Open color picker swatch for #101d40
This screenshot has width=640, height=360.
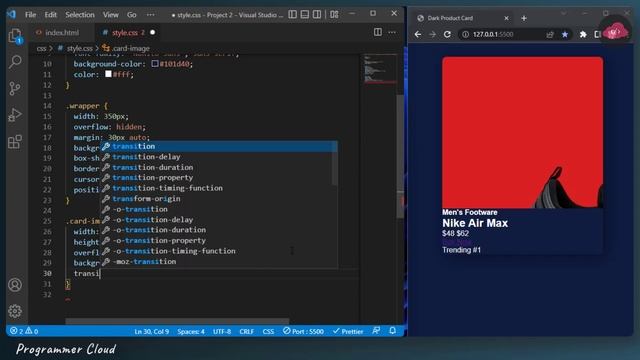point(155,64)
